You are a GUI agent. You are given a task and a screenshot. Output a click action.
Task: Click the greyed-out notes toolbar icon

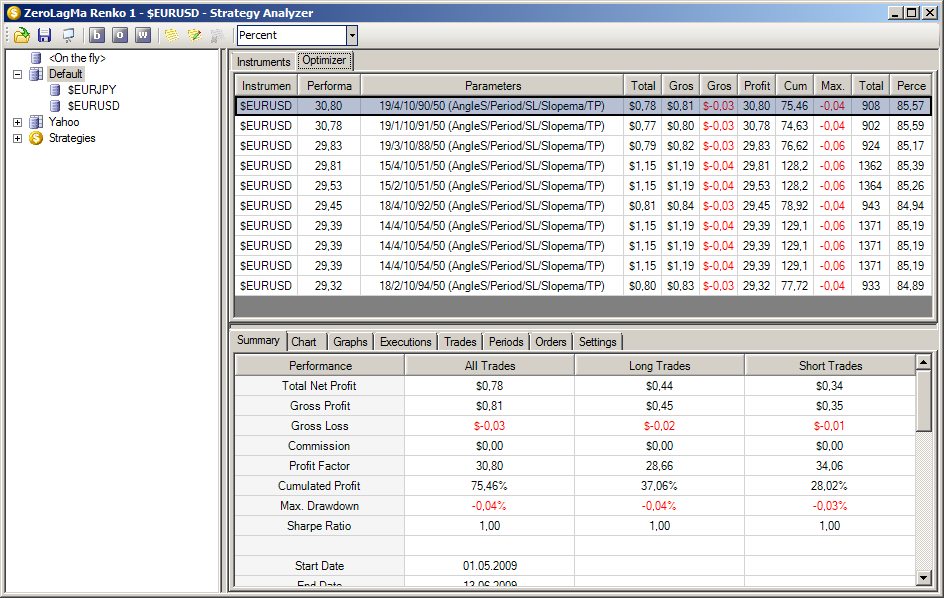pyautogui.click(x=217, y=36)
